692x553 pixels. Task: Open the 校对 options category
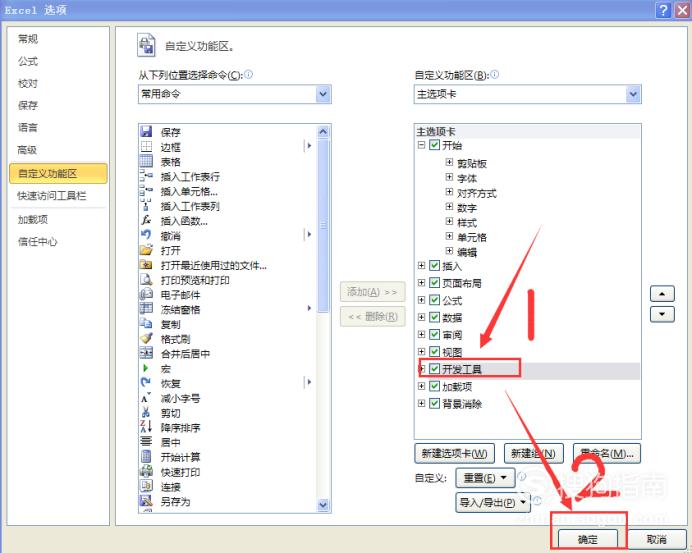click(x=28, y=83)
